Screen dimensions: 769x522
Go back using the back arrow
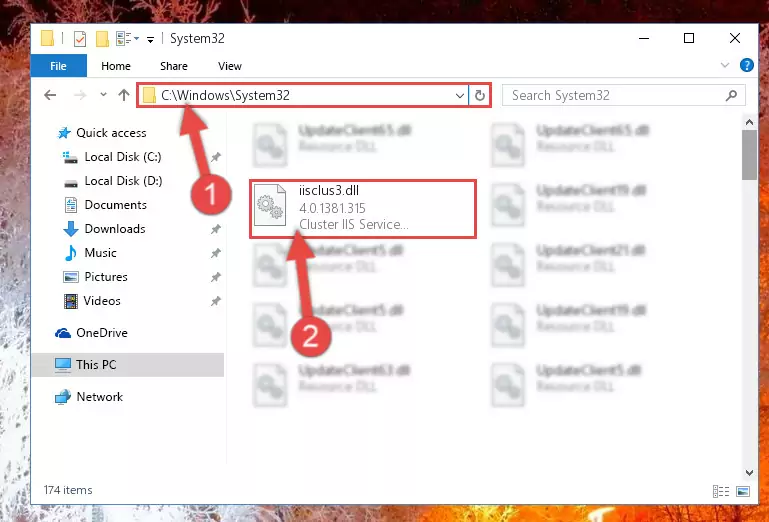[50, 95]
